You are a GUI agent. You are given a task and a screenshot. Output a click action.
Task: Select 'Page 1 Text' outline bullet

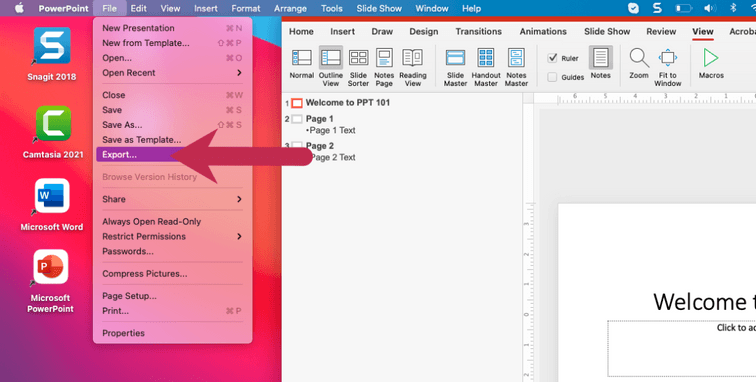[x=332, y=131]
